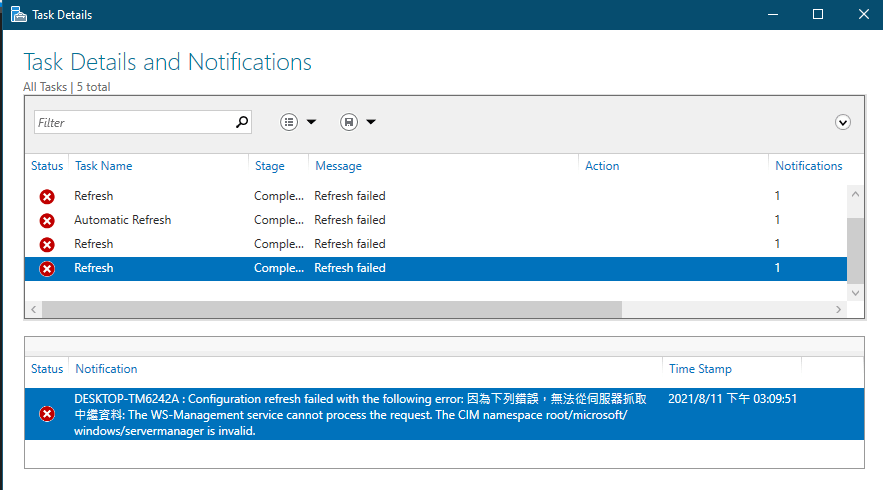Click the Task Details window title icon
This screenshot has height=490, width=883.
[19, 15]
